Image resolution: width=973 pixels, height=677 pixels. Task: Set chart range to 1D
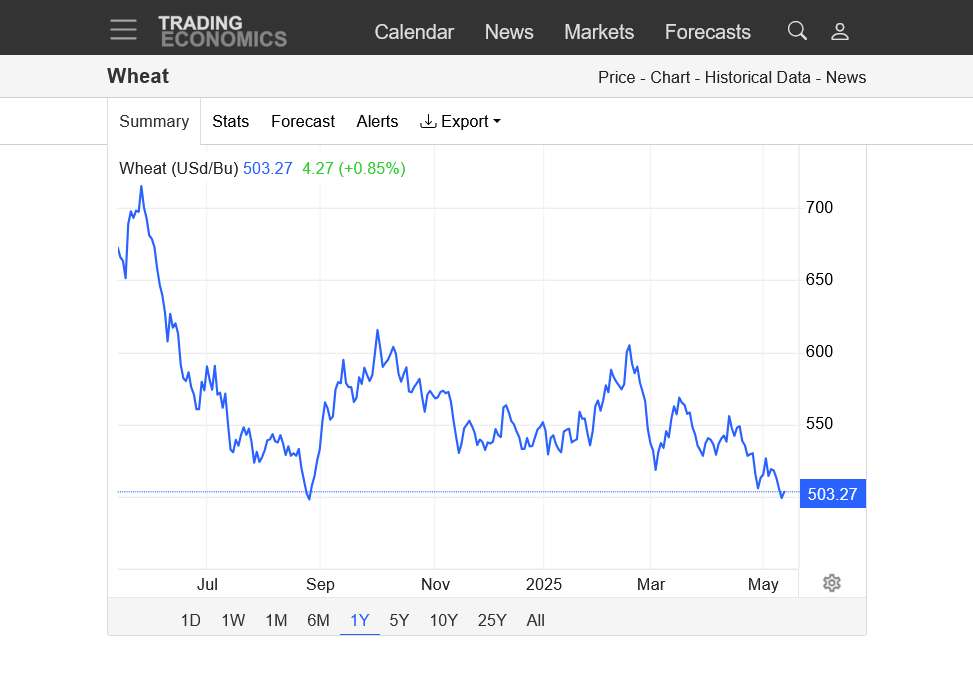pyautogui.click(x=190, y=620)
